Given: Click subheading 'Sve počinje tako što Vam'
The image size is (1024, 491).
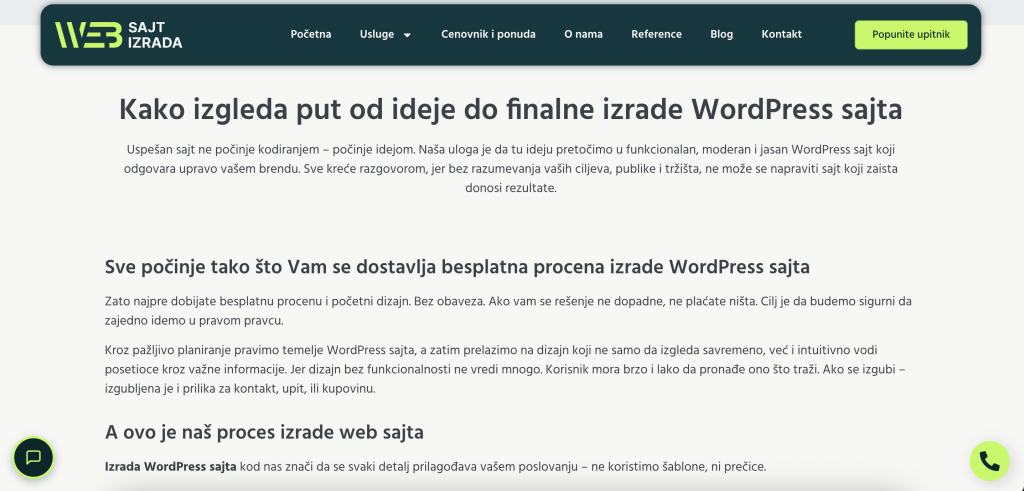Looking at the screenshot, I should click(457, 267).
